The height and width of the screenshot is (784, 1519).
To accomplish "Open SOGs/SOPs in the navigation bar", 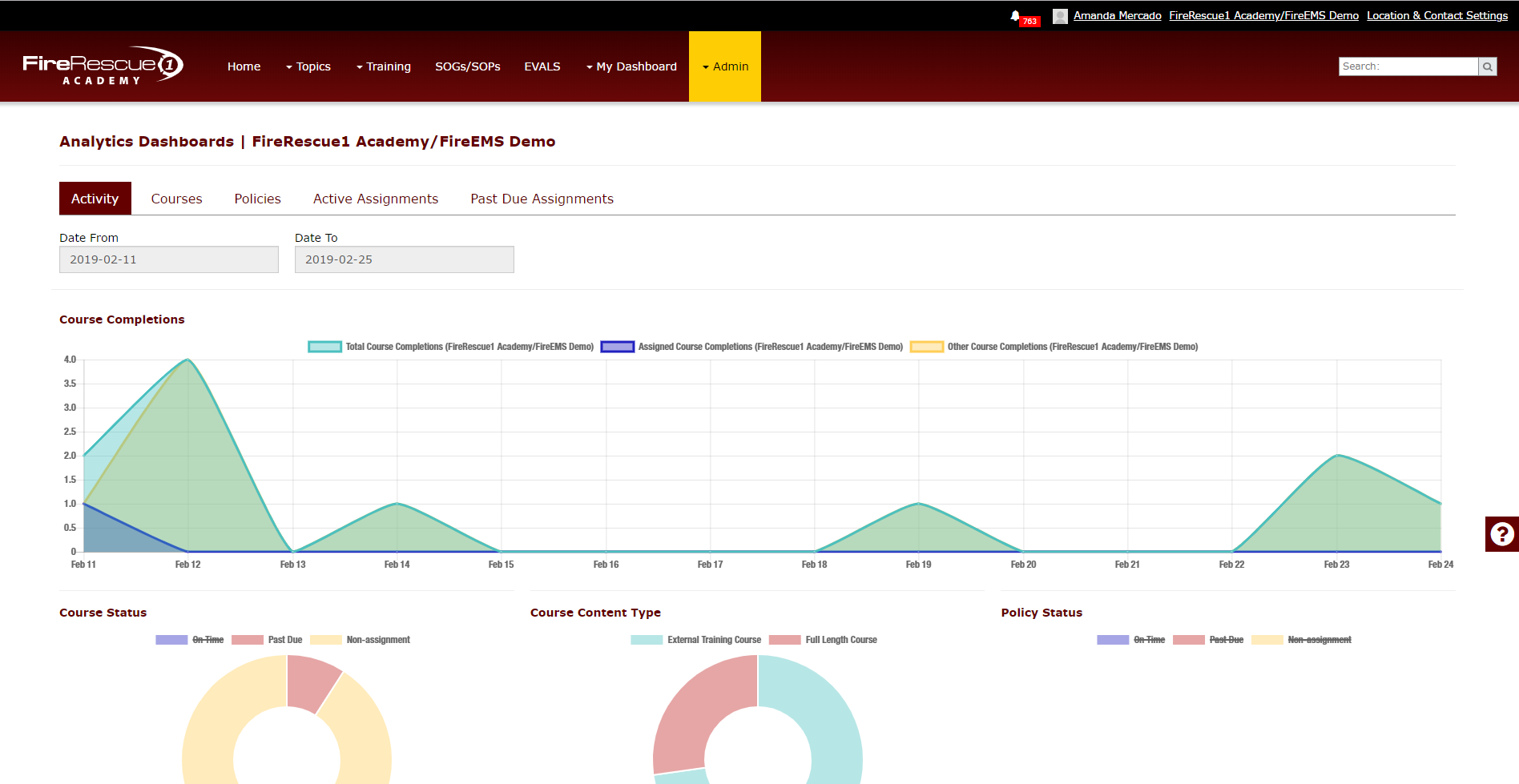I will tap(468, 66).
